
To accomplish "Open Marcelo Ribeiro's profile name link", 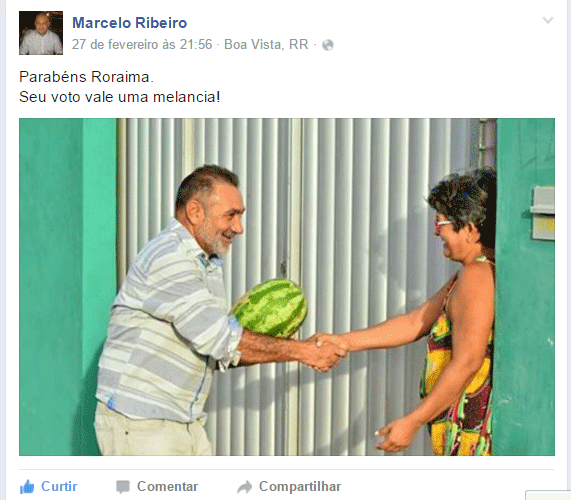I will tap(130, 23).
